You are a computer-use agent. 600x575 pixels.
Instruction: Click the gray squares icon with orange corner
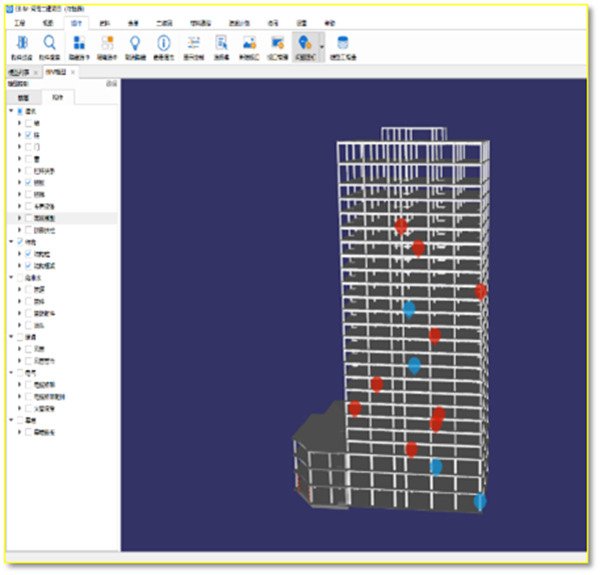point(107,43)
